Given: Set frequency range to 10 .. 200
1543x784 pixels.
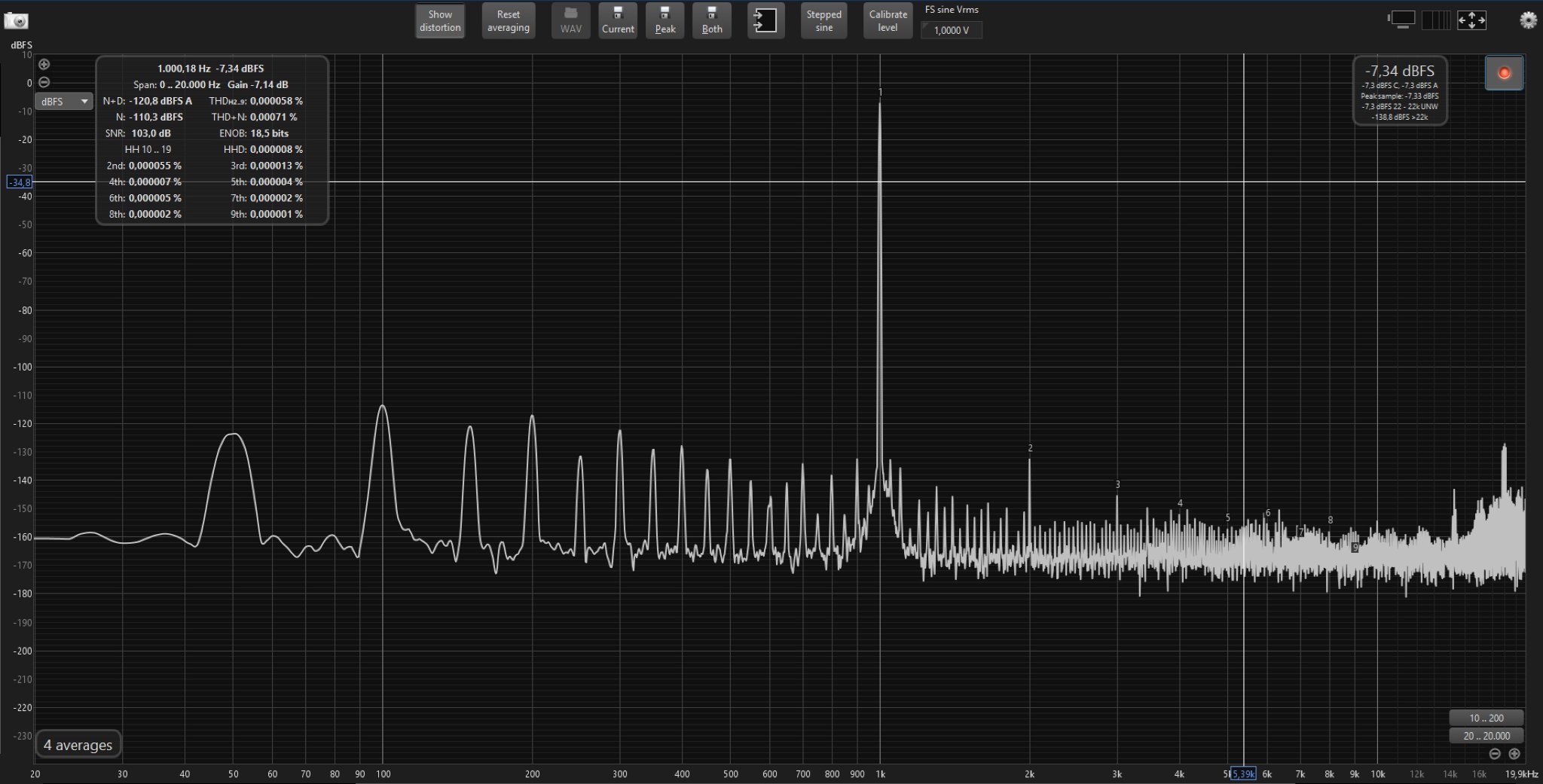Looking at the screenshot, I should (x=1486, y=718).
